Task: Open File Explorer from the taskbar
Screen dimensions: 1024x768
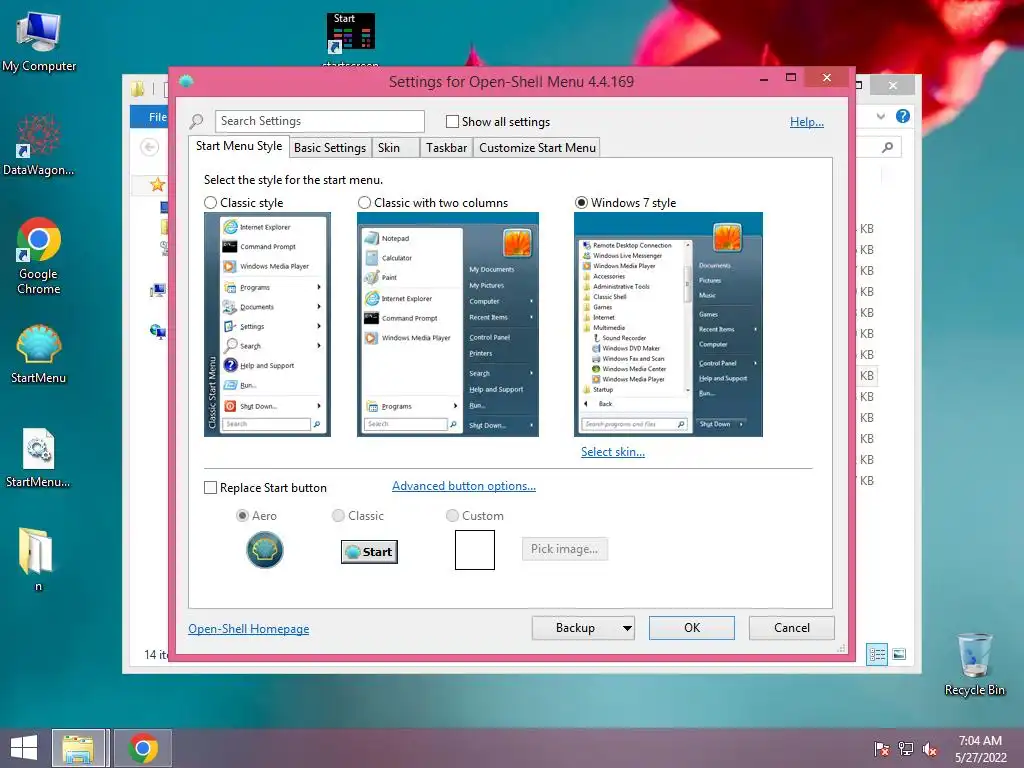Action: point(78,748)
